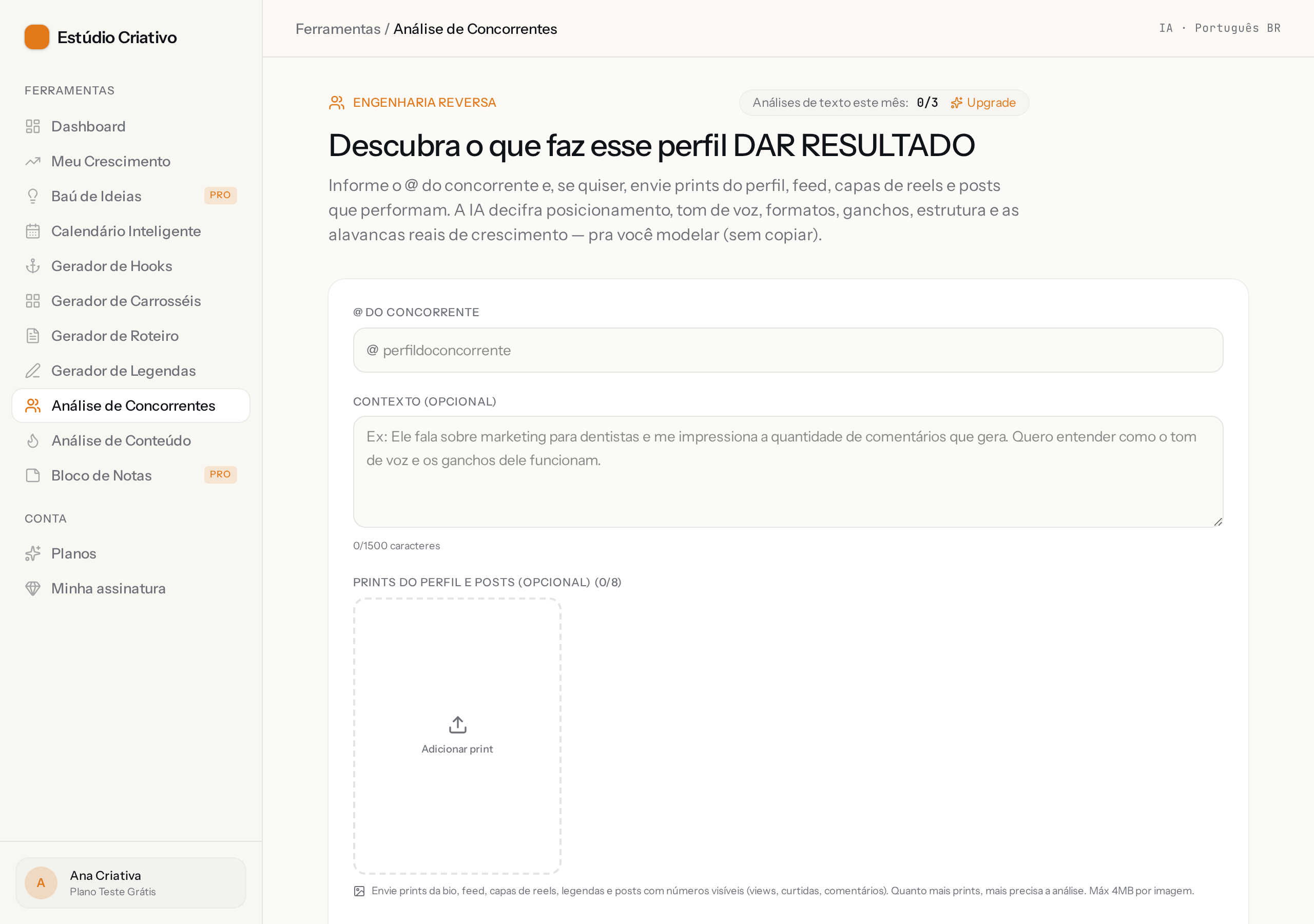Go to Meu Crescimento

click(131, 161)
